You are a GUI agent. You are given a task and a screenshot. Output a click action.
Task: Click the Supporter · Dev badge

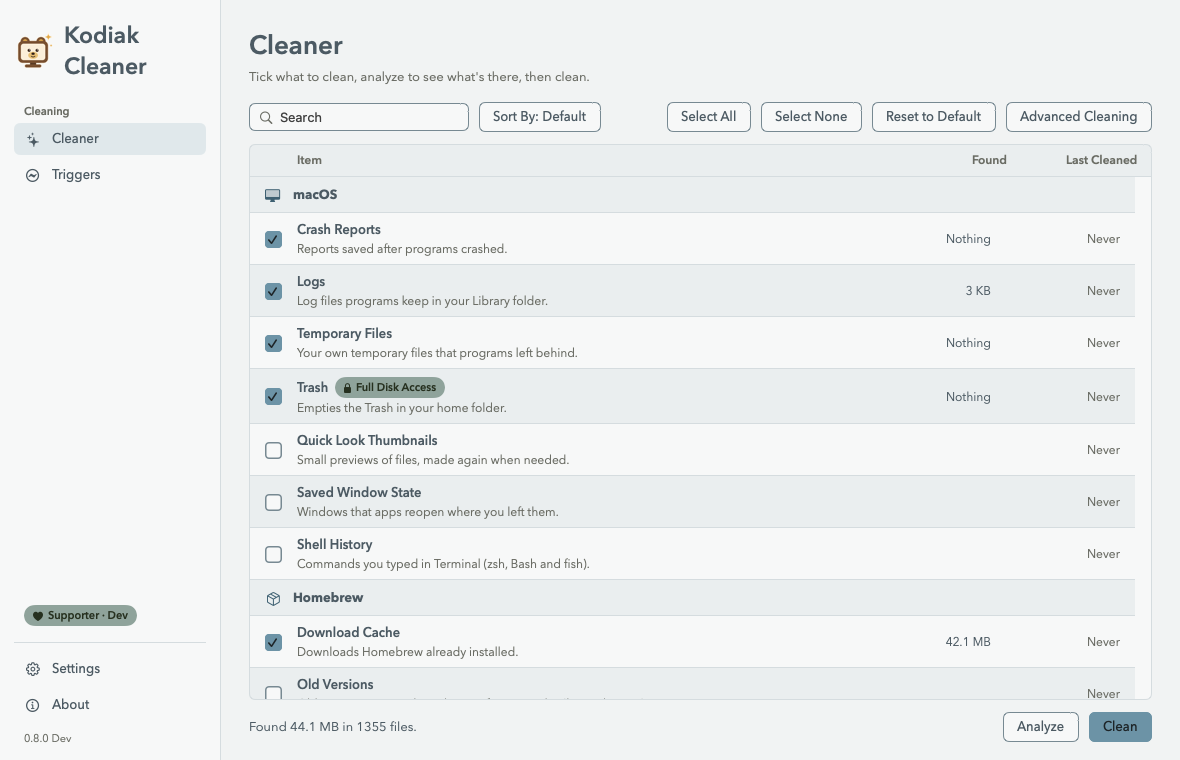(81, 616)
